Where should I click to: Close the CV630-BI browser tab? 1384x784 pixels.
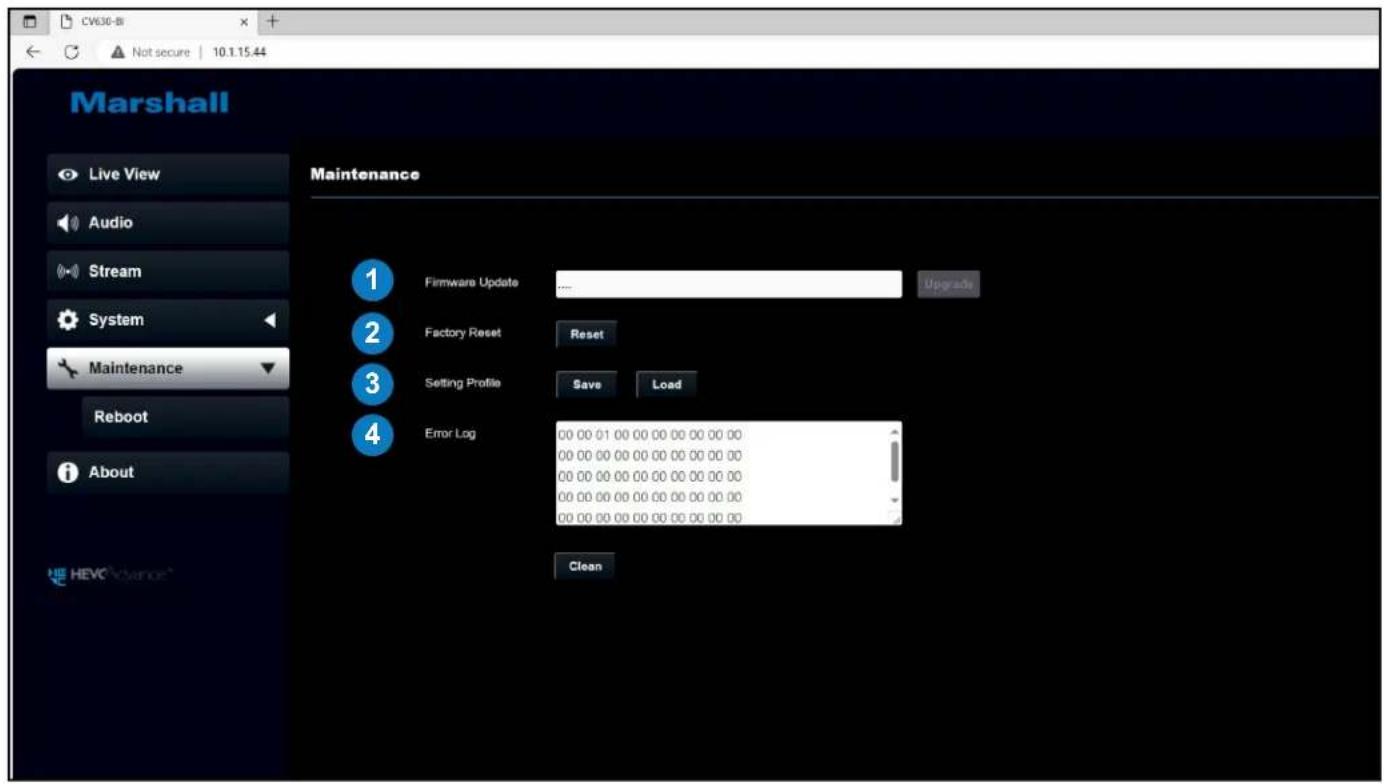[246, 21]
